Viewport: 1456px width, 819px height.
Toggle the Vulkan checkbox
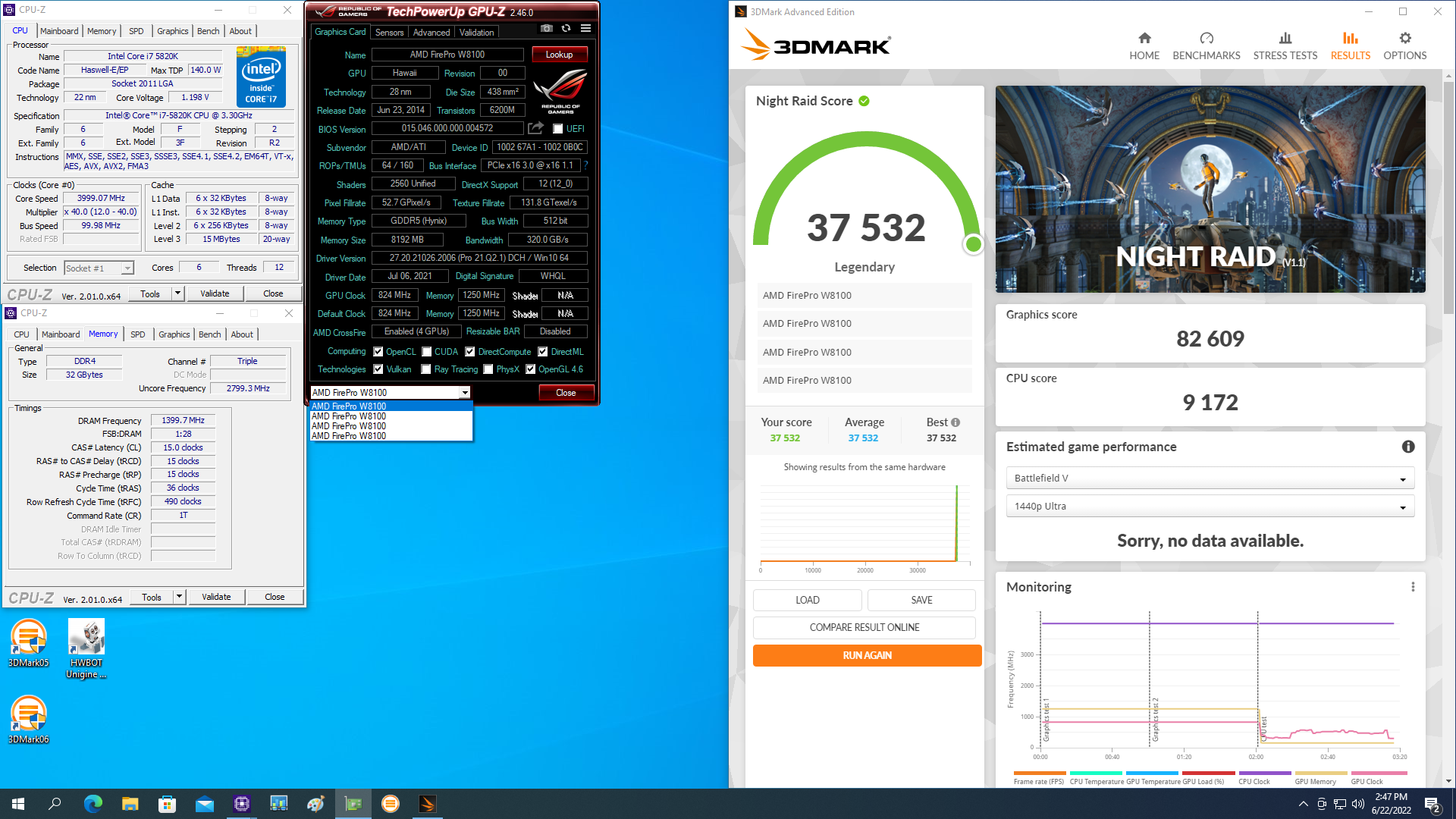click(x=378, y=369)
